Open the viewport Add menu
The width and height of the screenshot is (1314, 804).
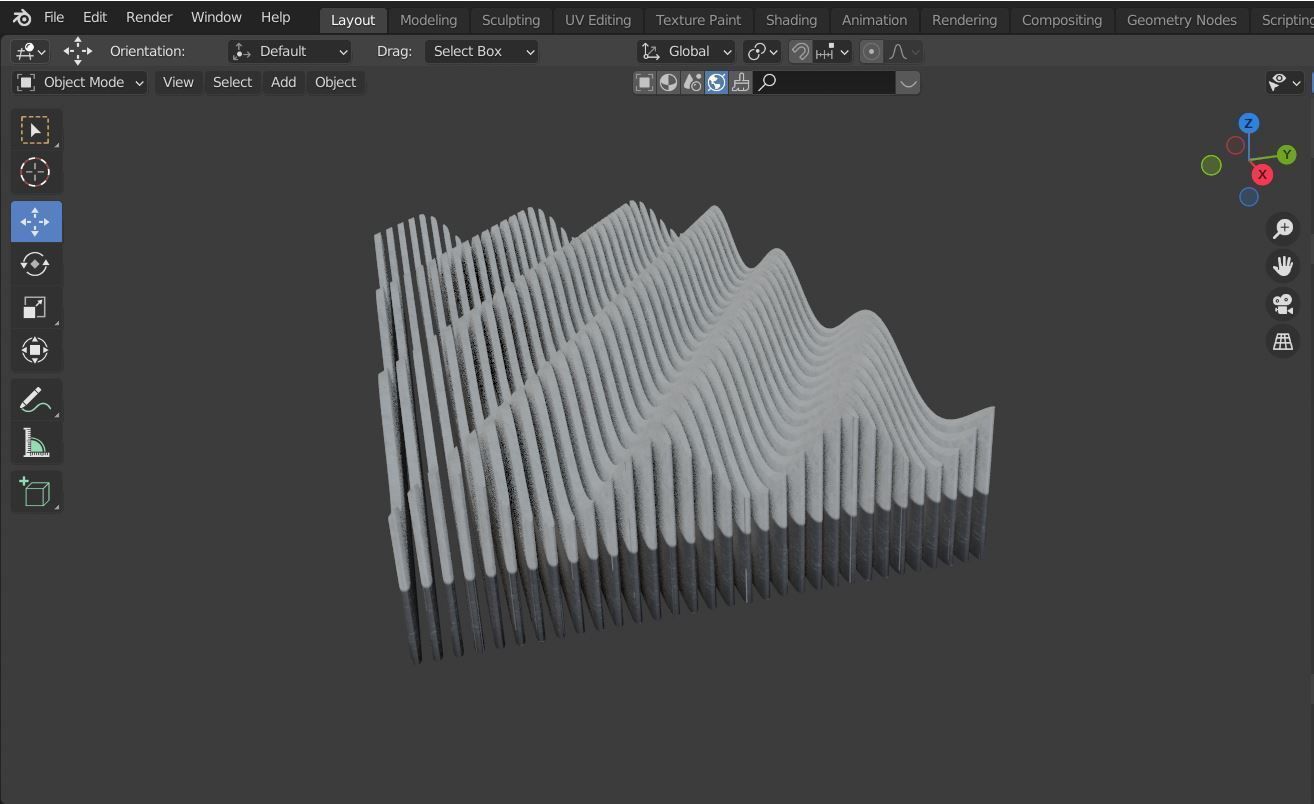(x=283, y=82)
